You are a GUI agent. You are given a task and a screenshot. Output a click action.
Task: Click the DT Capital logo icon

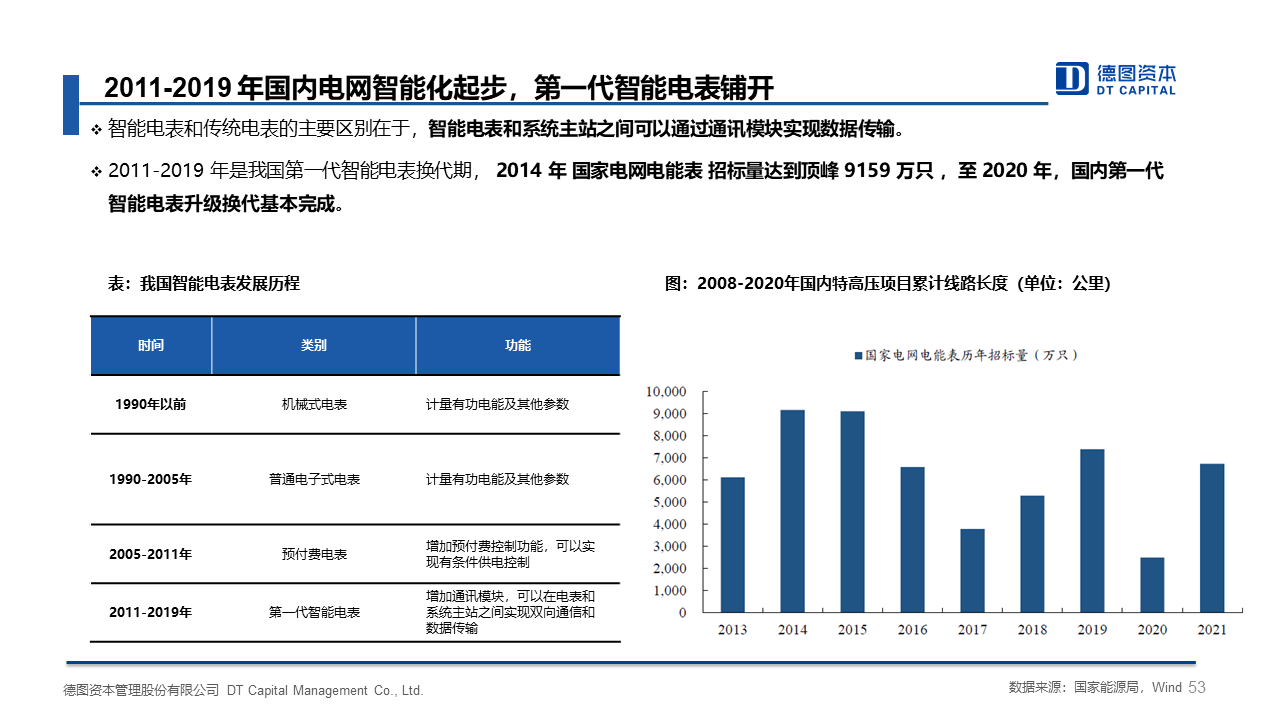1072,78
